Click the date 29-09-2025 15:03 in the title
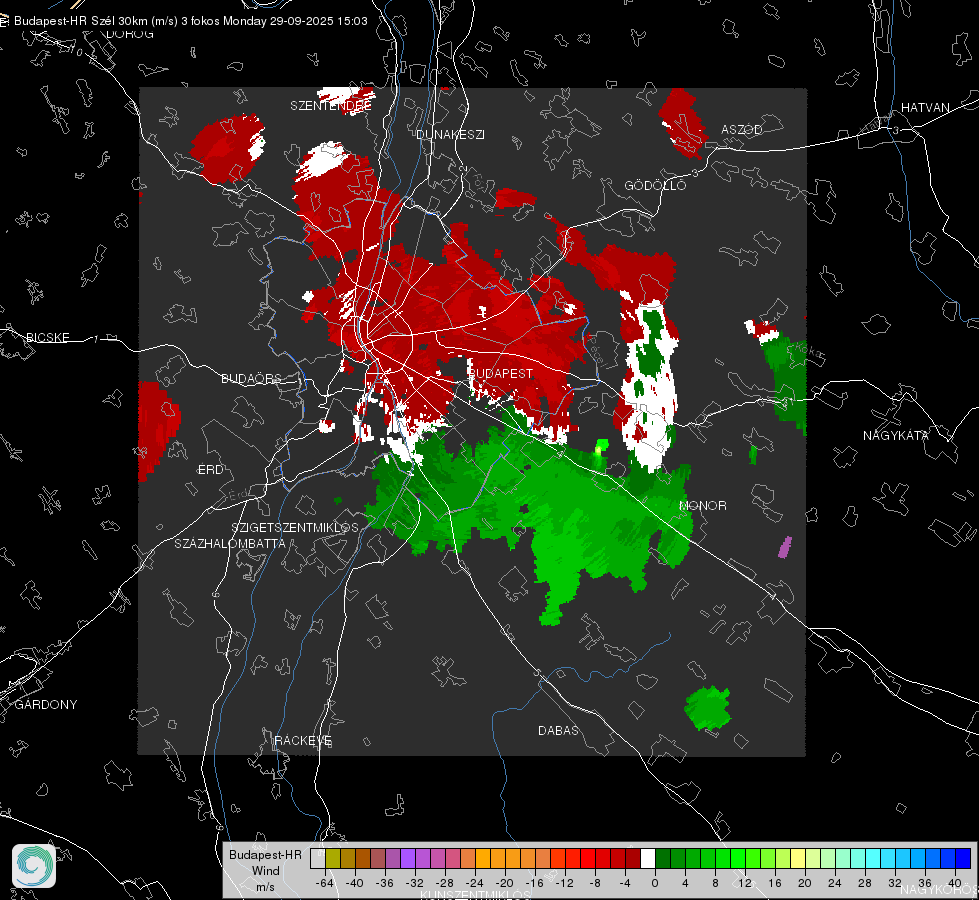 point(318,21)
